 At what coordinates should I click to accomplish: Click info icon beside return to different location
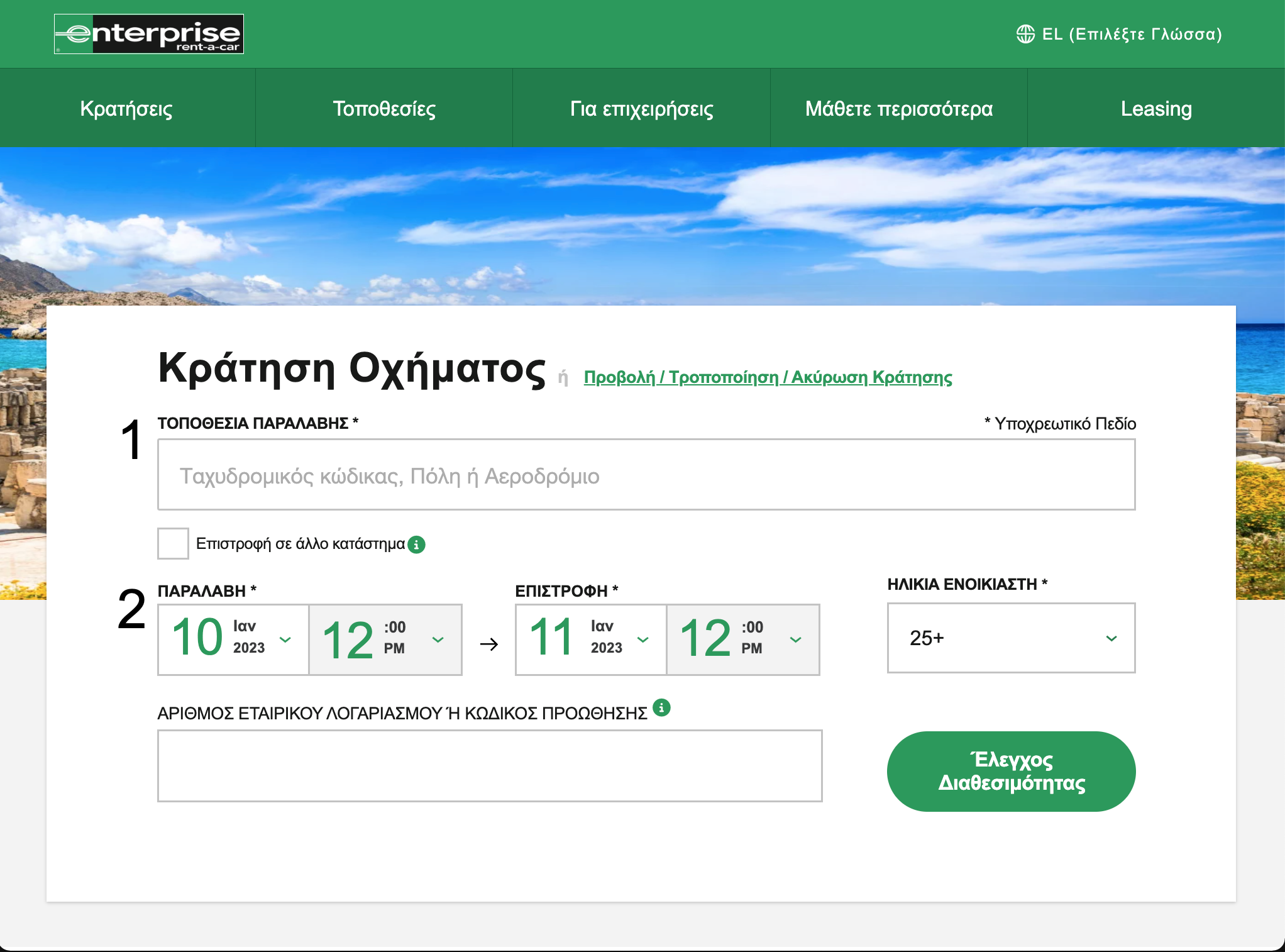tap(416, 545)
